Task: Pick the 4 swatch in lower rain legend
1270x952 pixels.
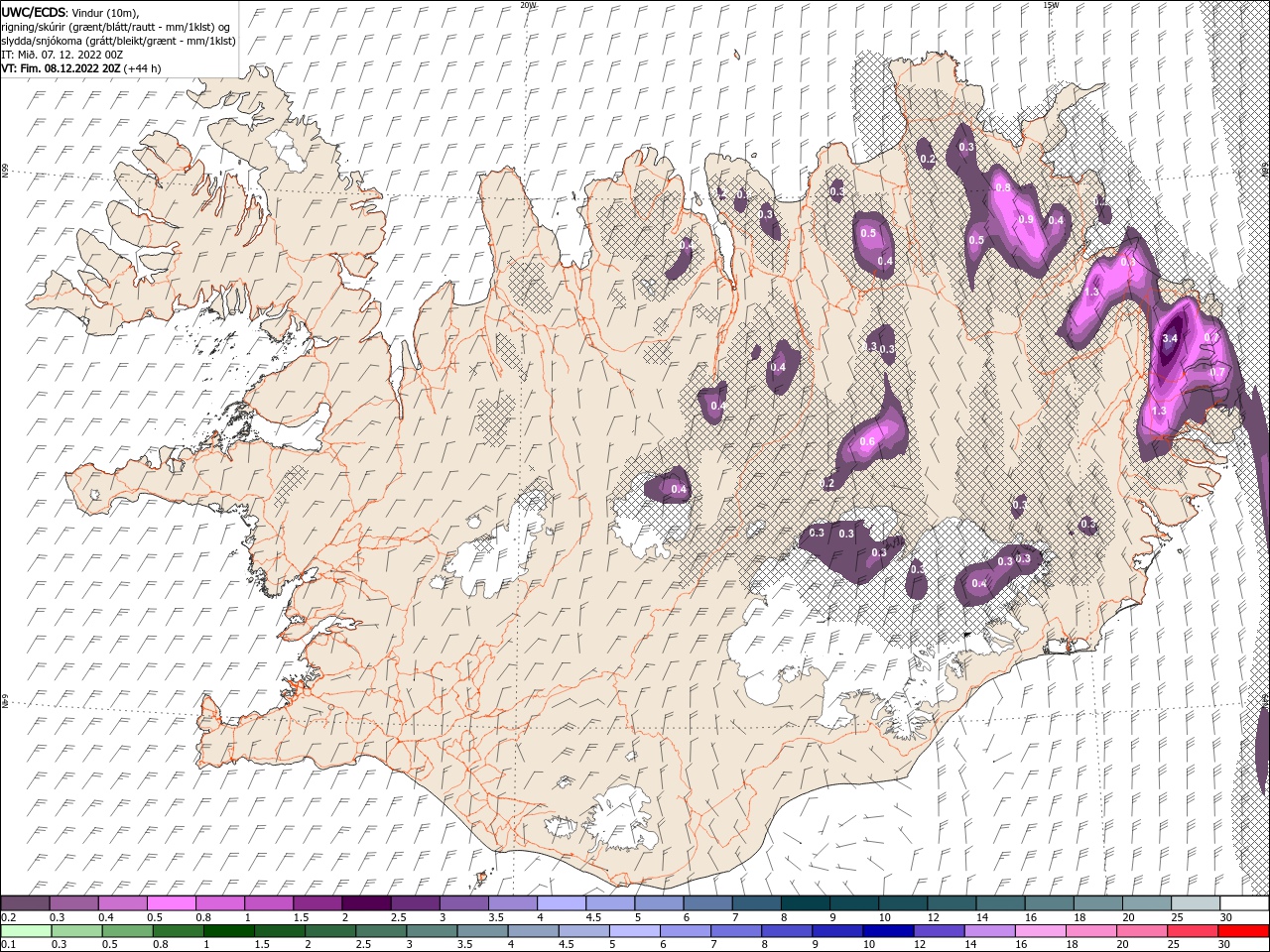Action: [533, 931]
